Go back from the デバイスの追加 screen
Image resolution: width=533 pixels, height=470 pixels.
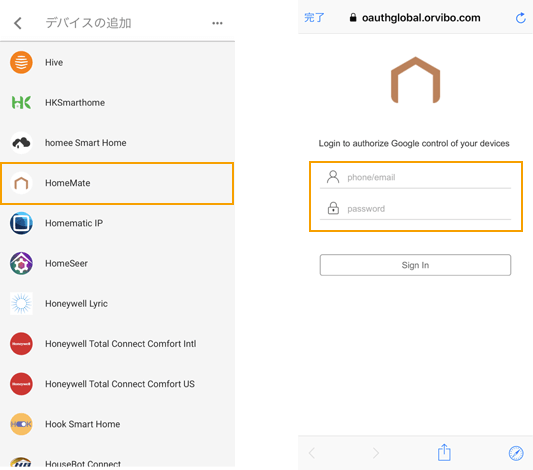coord(18,23)
